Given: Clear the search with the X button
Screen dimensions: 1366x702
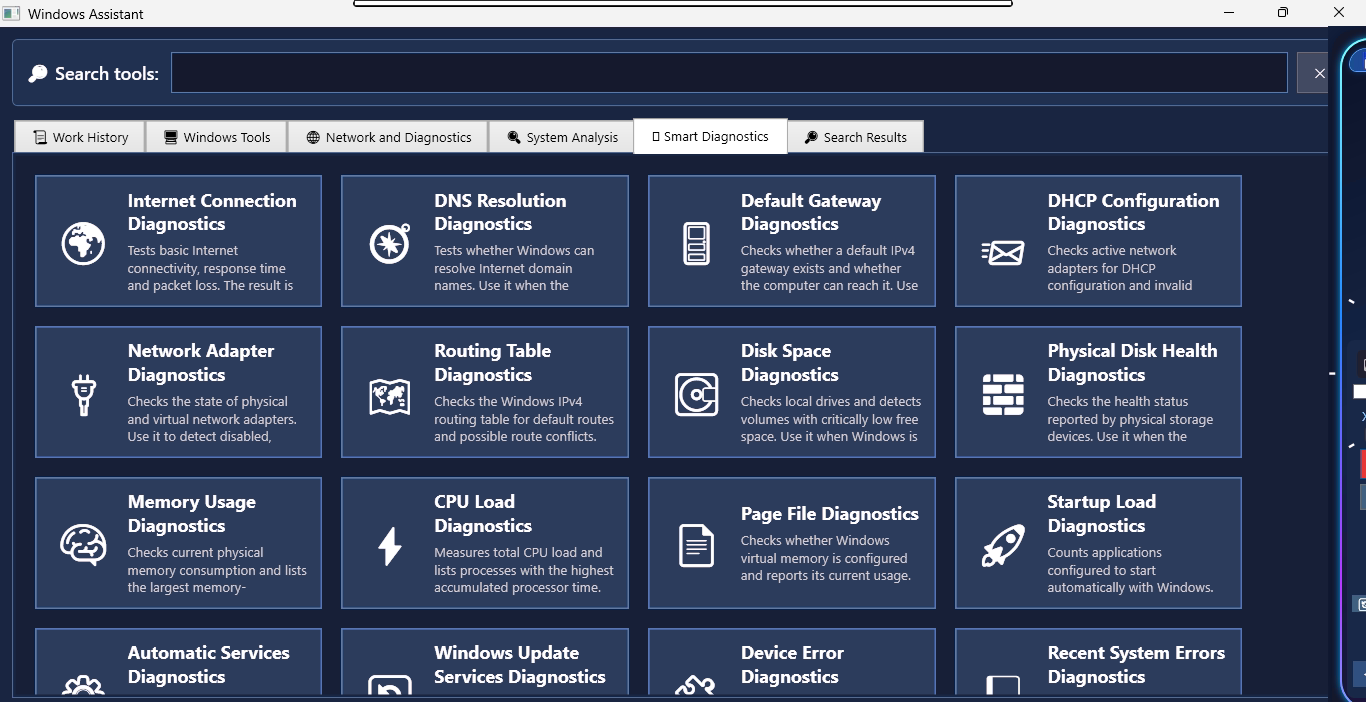Looking at the screenshot, I should [x=1319, y=73].
